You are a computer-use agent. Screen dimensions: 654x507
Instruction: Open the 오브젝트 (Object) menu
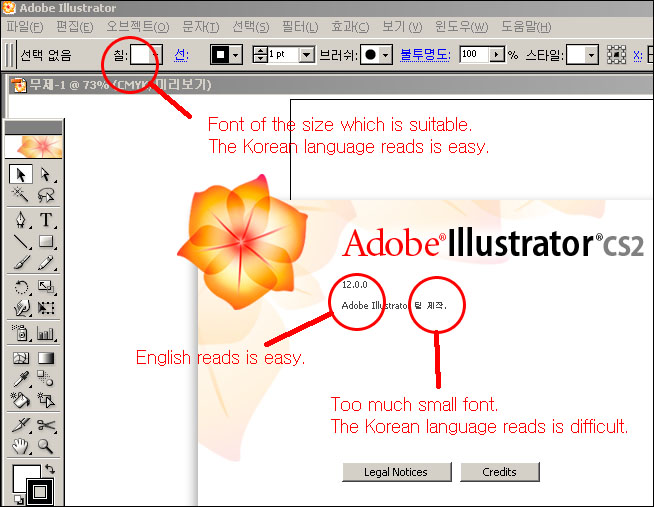point(138,27)
